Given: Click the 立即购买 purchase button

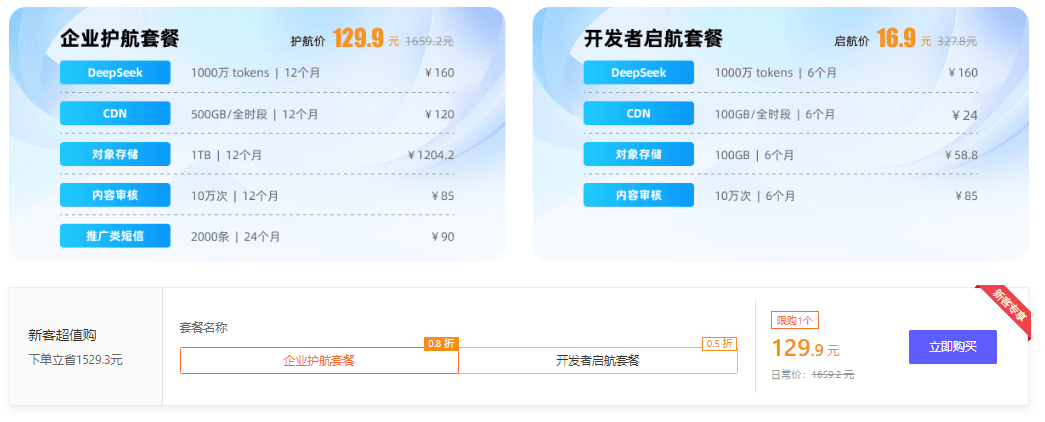Looking at the screenshot, I should coord(952,347).
